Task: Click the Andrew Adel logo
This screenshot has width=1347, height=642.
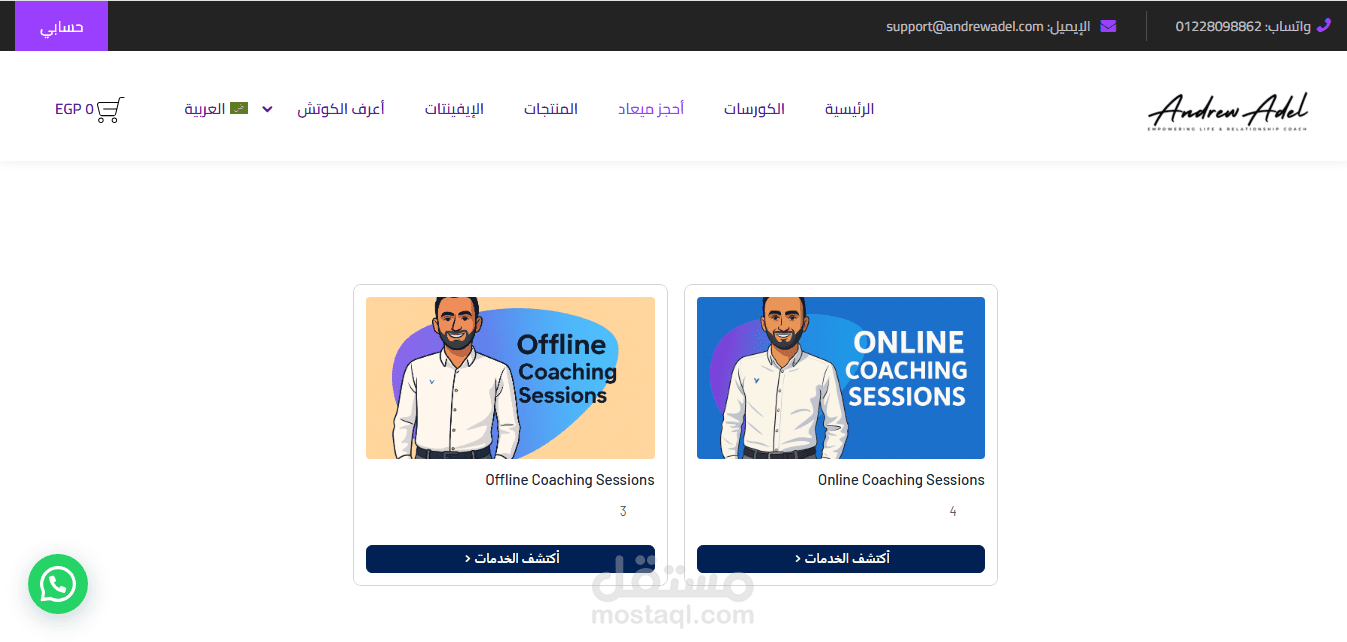Action: (x=1228, y=111)
